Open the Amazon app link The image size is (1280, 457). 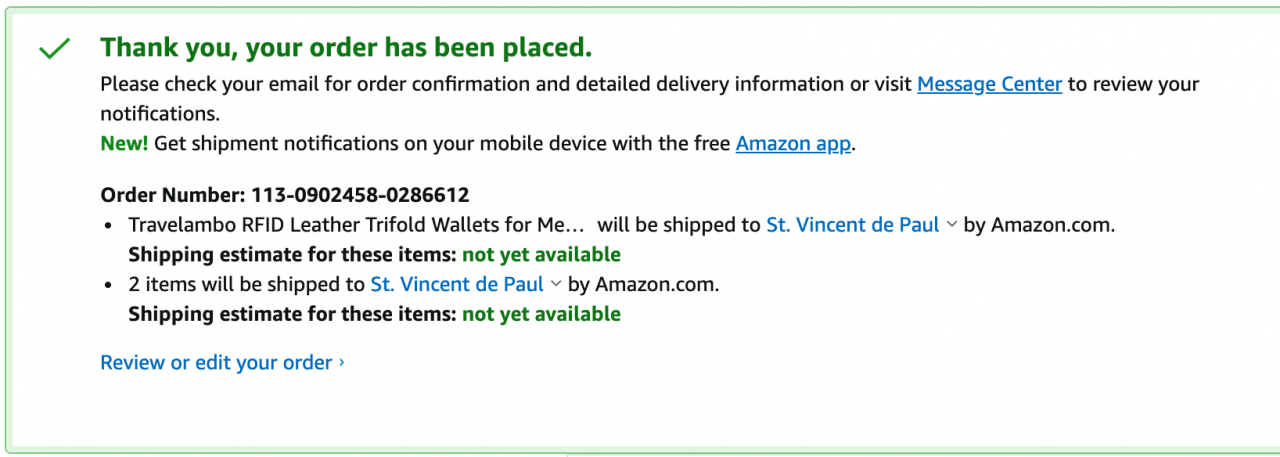coord(793,143)
